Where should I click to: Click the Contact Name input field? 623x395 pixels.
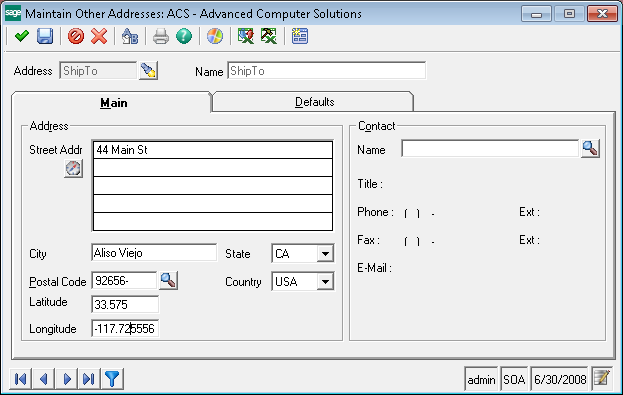pos(490,149)
